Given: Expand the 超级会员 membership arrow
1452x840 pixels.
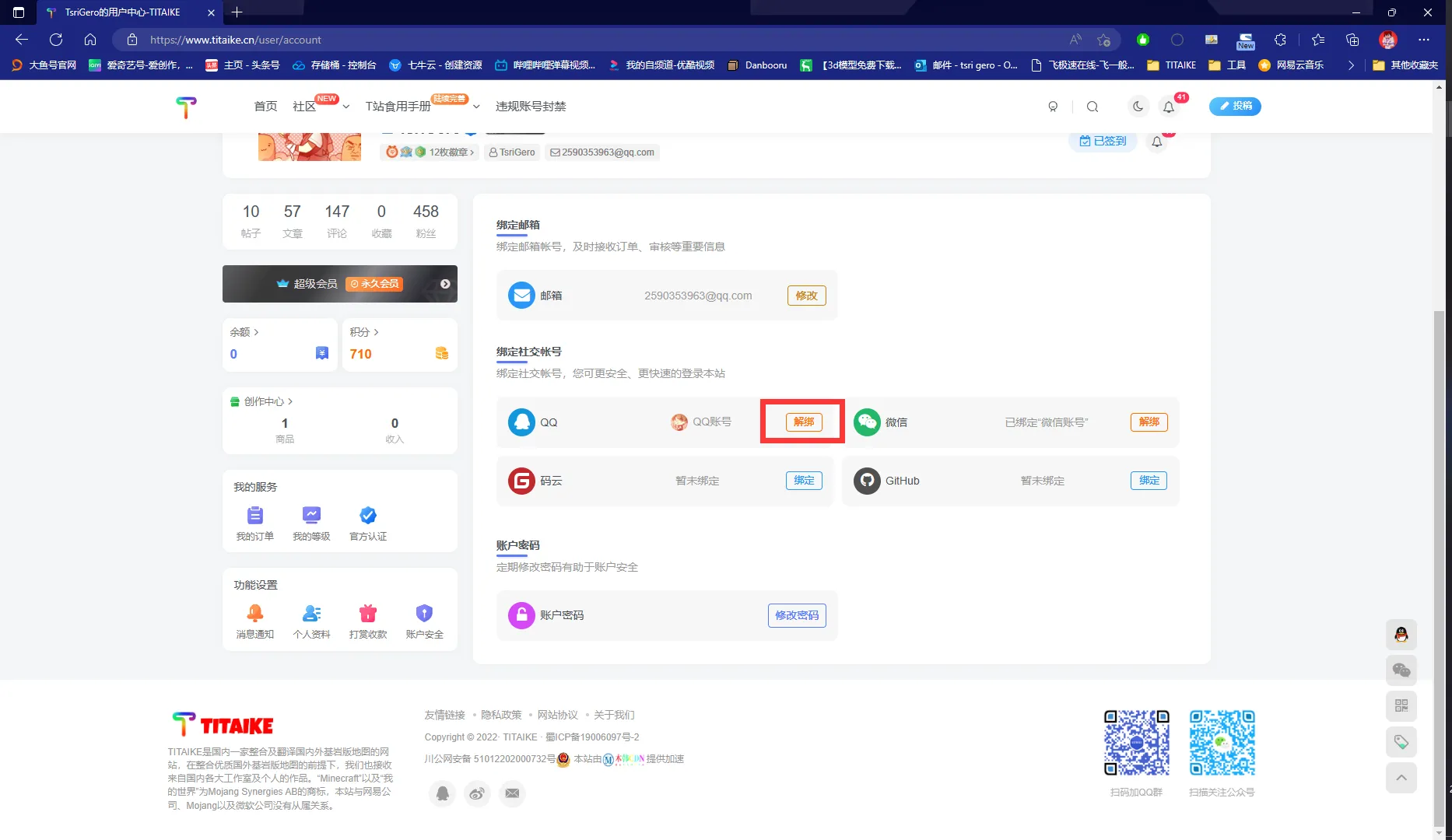Looking at the screenshot, I should point(445,284).
